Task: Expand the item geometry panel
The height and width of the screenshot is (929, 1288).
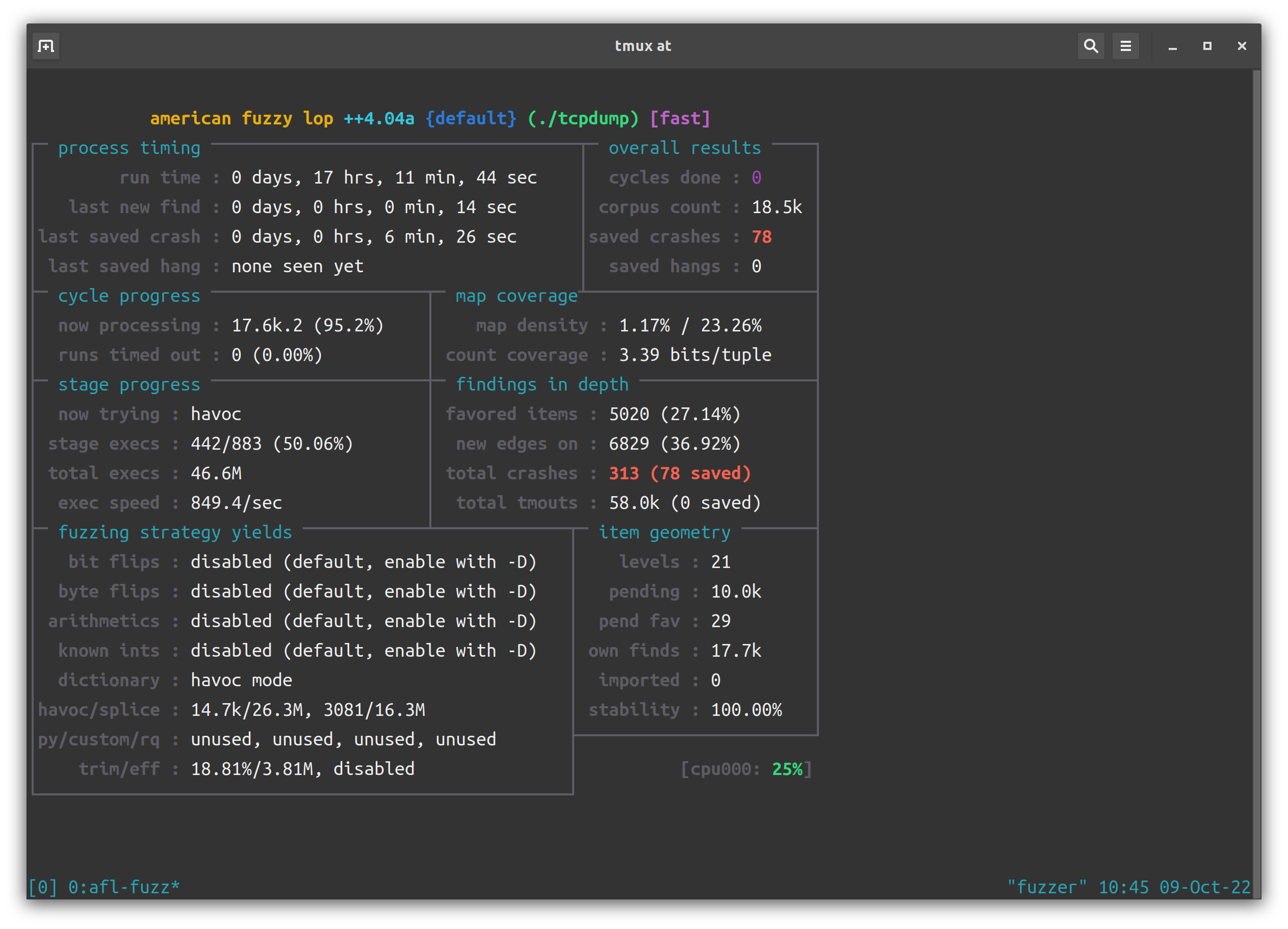Action: (x=664, y=532)
